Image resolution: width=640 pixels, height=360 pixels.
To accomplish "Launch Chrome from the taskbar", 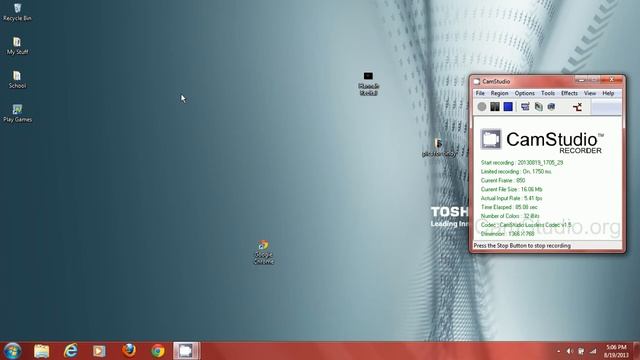I will 158,351.
